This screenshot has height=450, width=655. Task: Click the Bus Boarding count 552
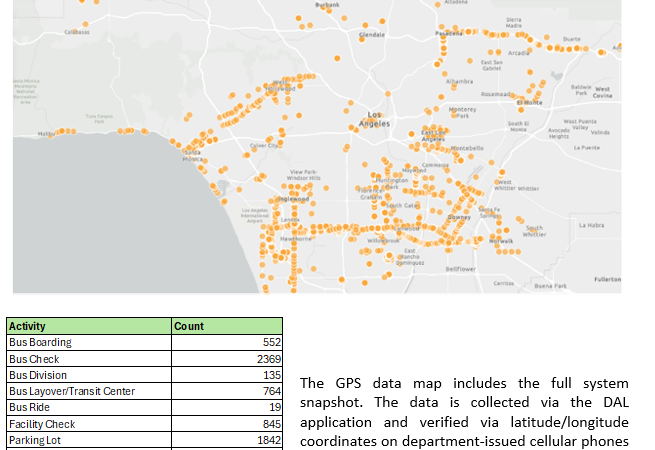(227, 342)
